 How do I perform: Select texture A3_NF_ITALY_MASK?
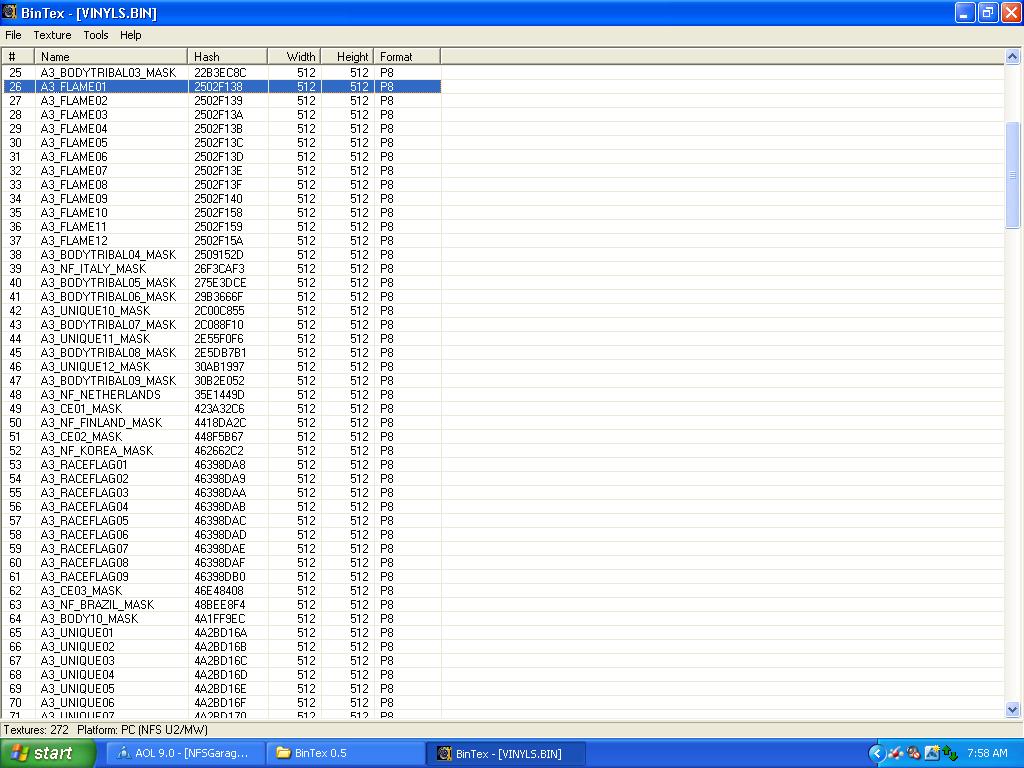pyautogui.click(x=93, y=268)
